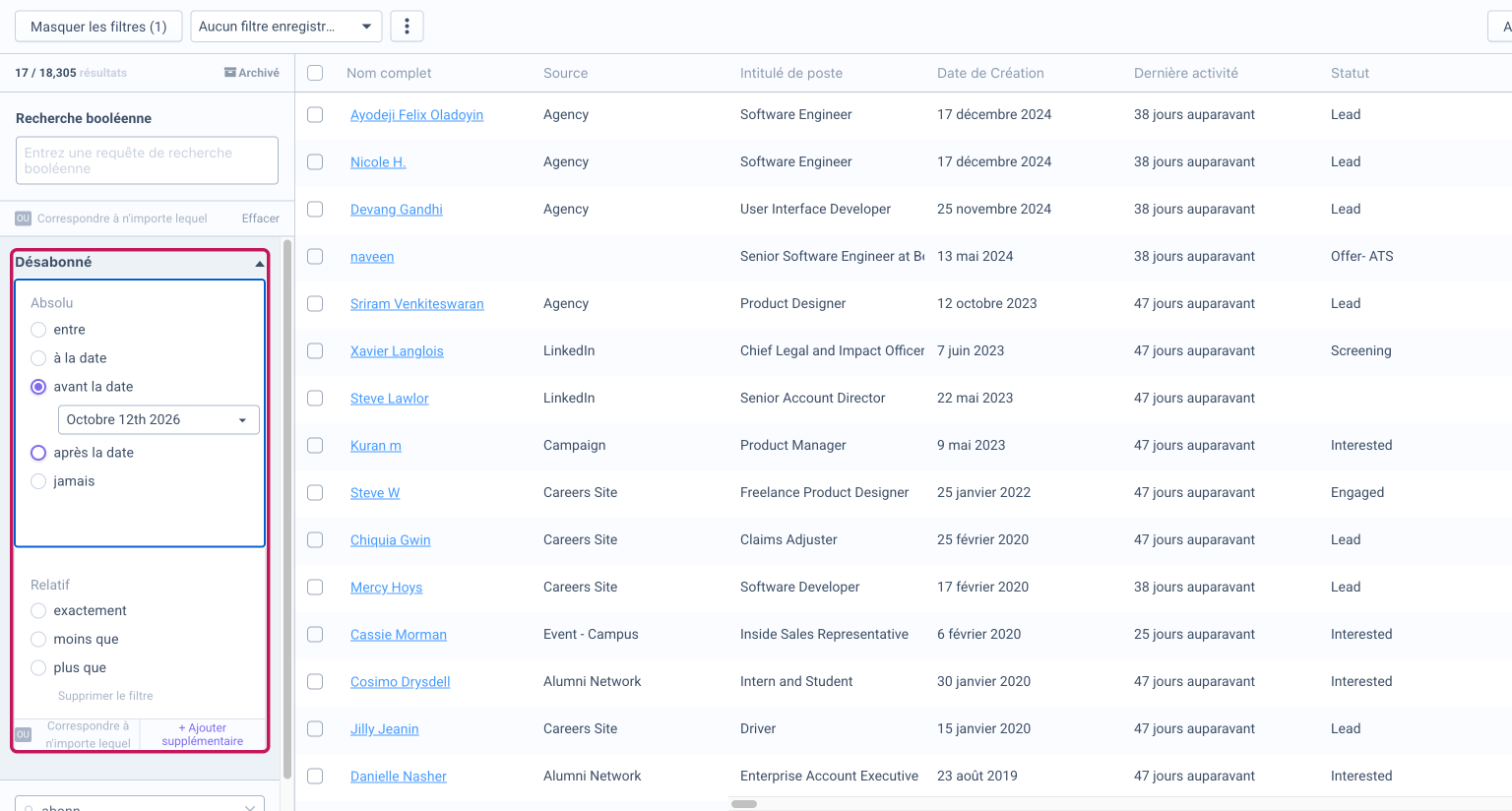Sort by Date de Création column header
The width and height of the screenshot is (1512, 811).
coord(990,73)
